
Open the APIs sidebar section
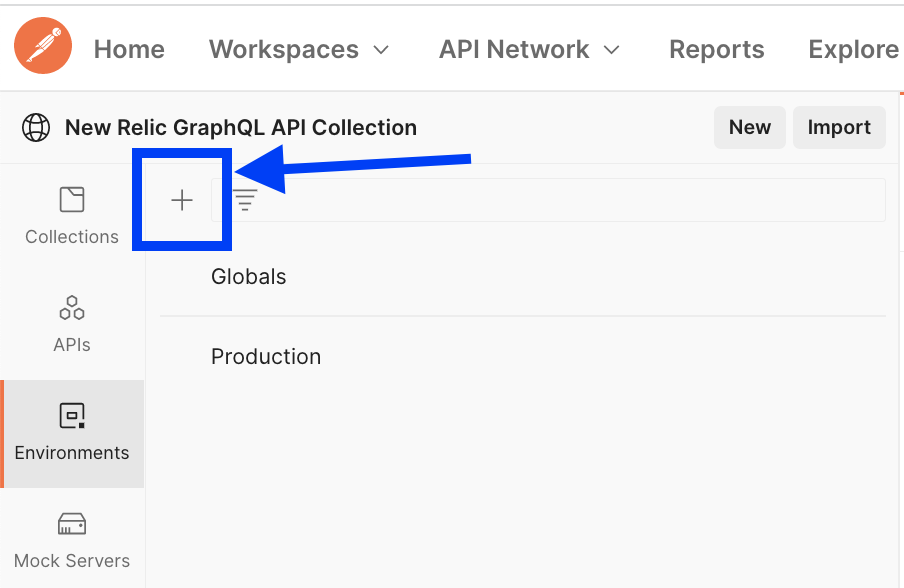(x=72, y=323)
